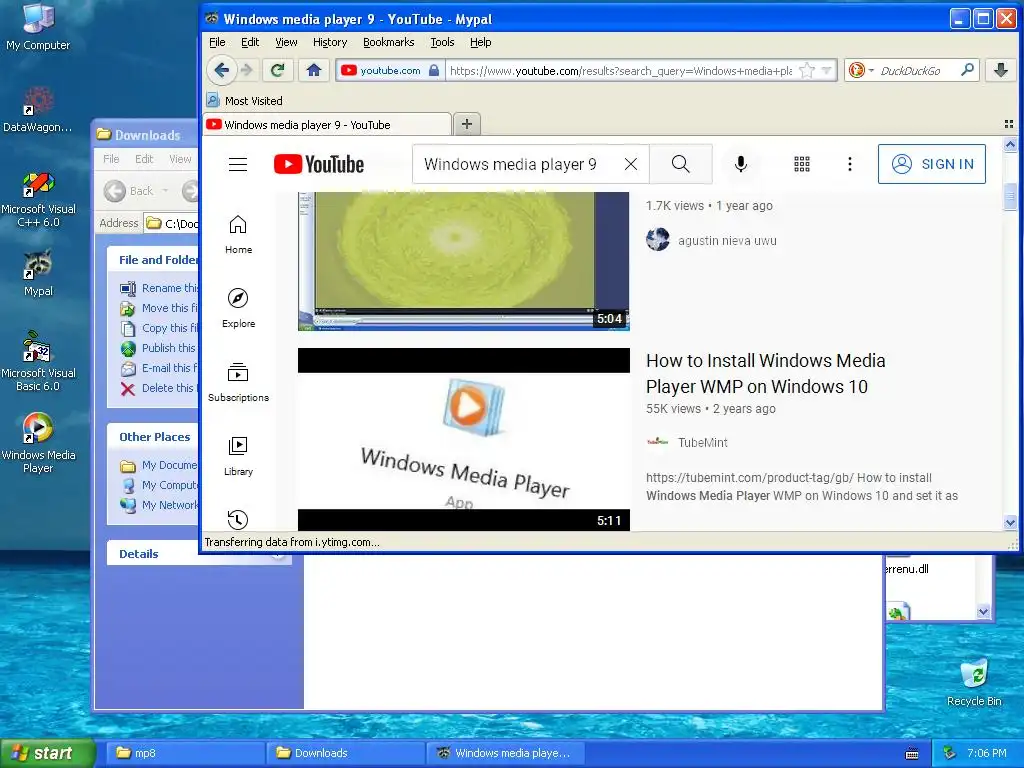Go back using Mypal's back arrow
Screen dimensions: 1024x768
click(221, 70)
